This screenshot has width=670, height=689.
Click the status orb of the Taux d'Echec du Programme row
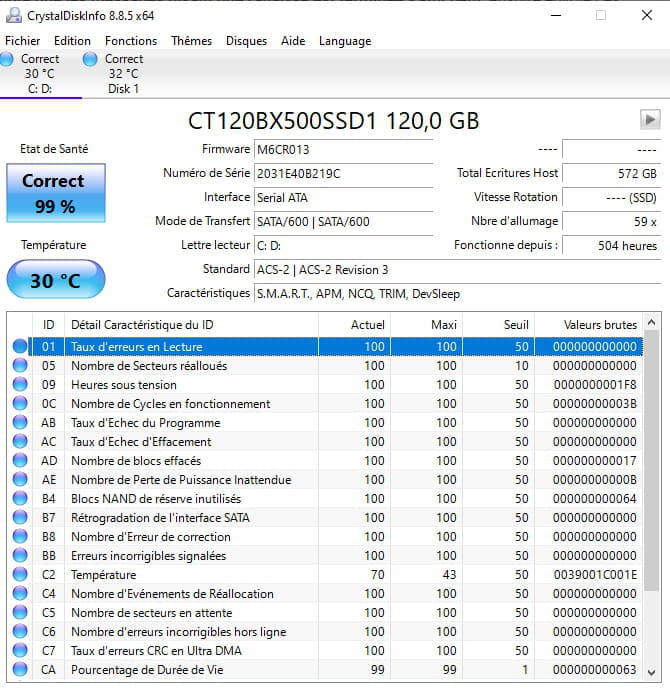[x=20, y=422]
